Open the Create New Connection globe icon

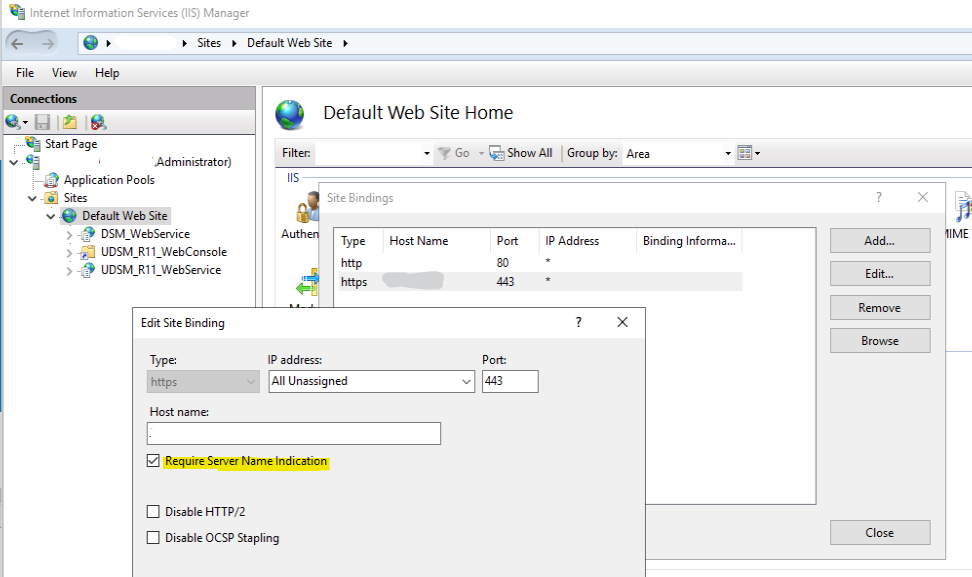pyautogui.click(x=12, y=122)
